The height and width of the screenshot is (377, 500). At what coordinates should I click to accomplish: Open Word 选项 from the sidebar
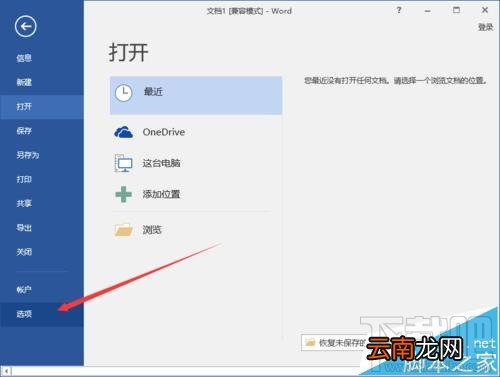pyautogui.click(x=42, y=314)
